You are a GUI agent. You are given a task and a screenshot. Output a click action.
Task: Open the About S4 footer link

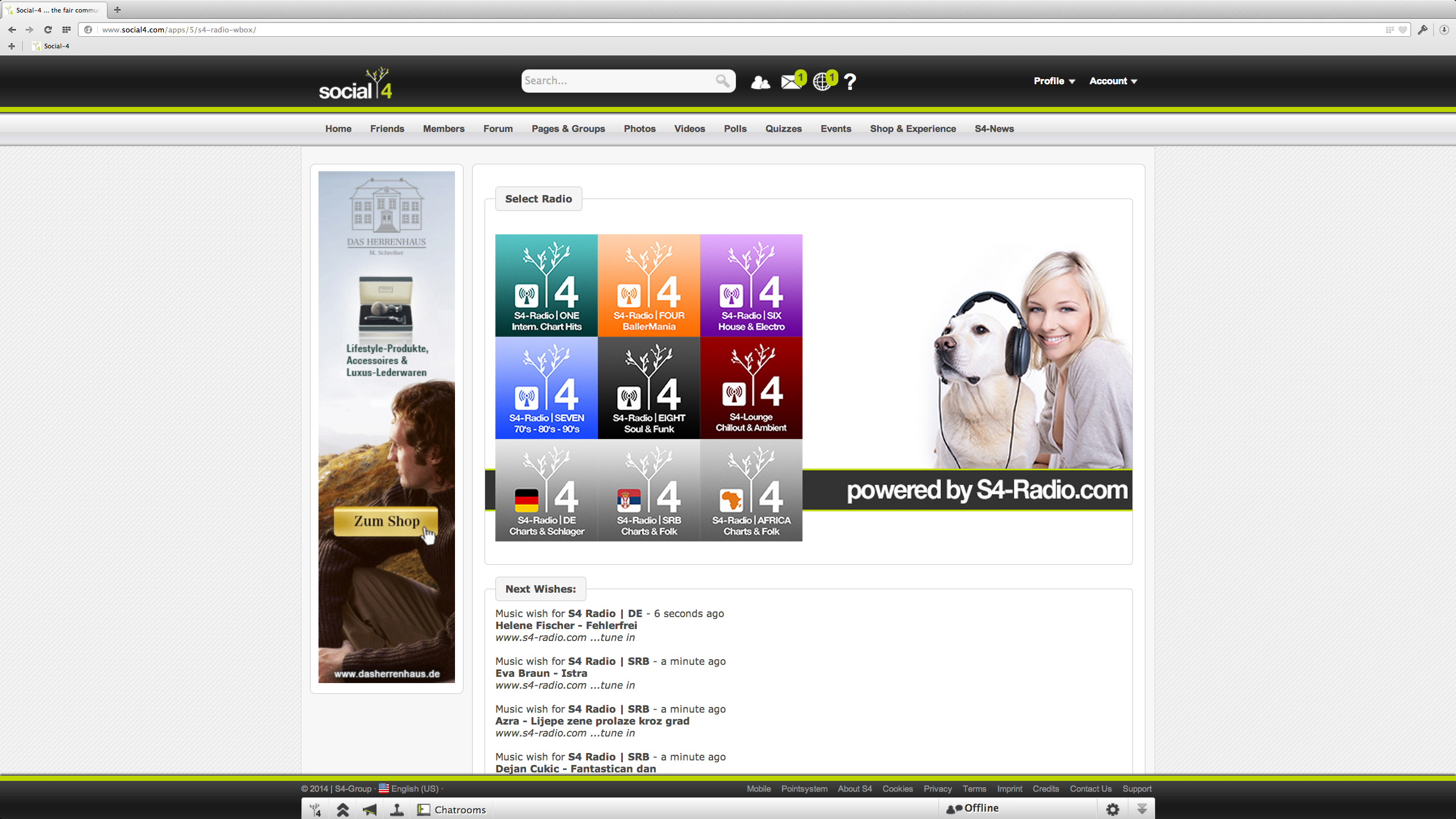point(855,789)
